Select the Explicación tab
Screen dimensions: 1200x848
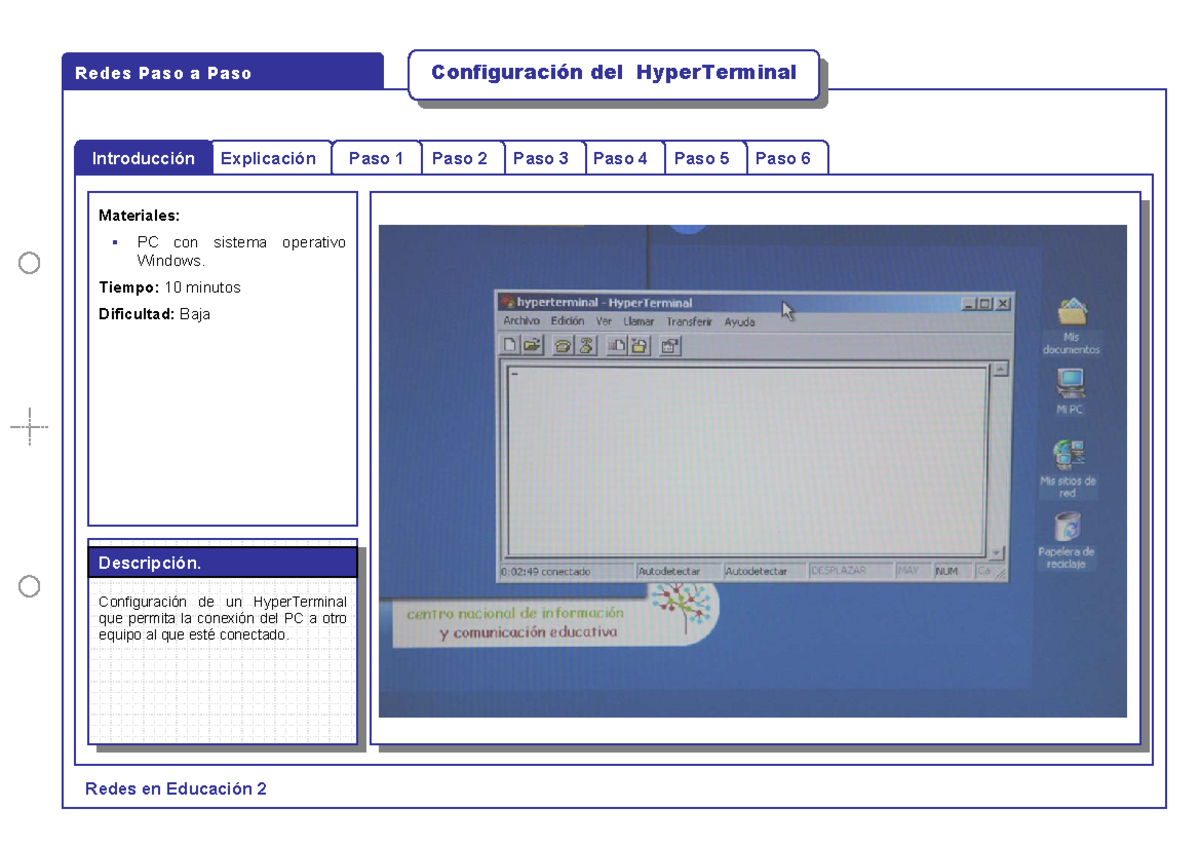(x=271, y=157)
